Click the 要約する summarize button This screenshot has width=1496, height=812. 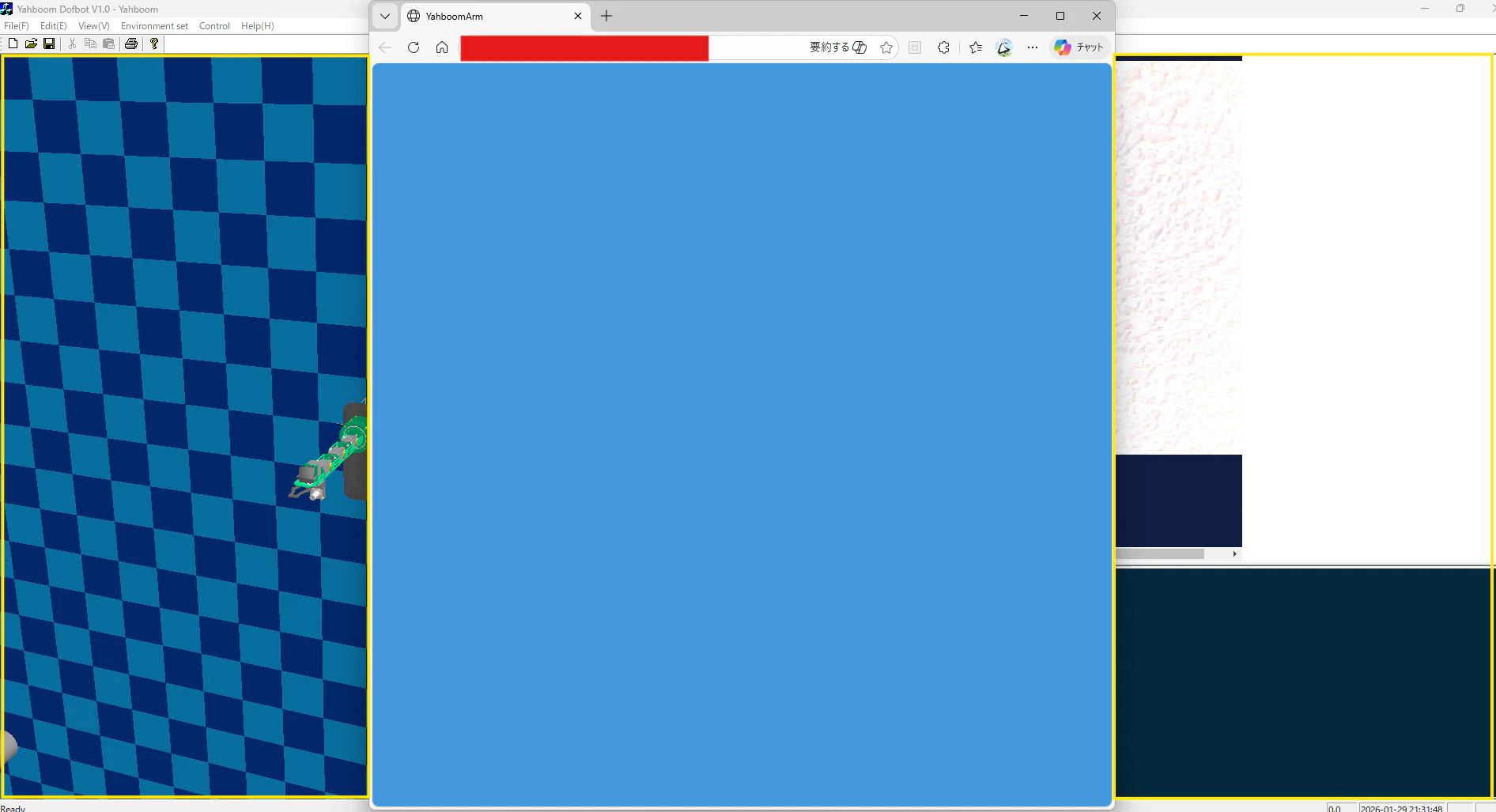838,47
